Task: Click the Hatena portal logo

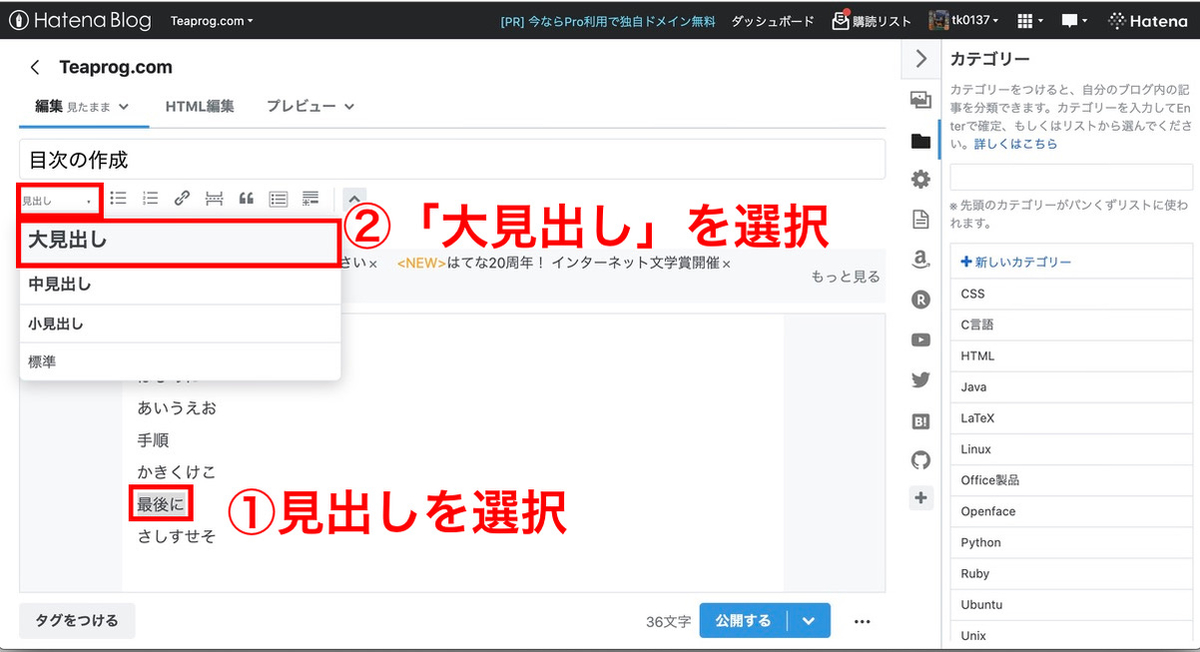Action: tap(1148, 21)
